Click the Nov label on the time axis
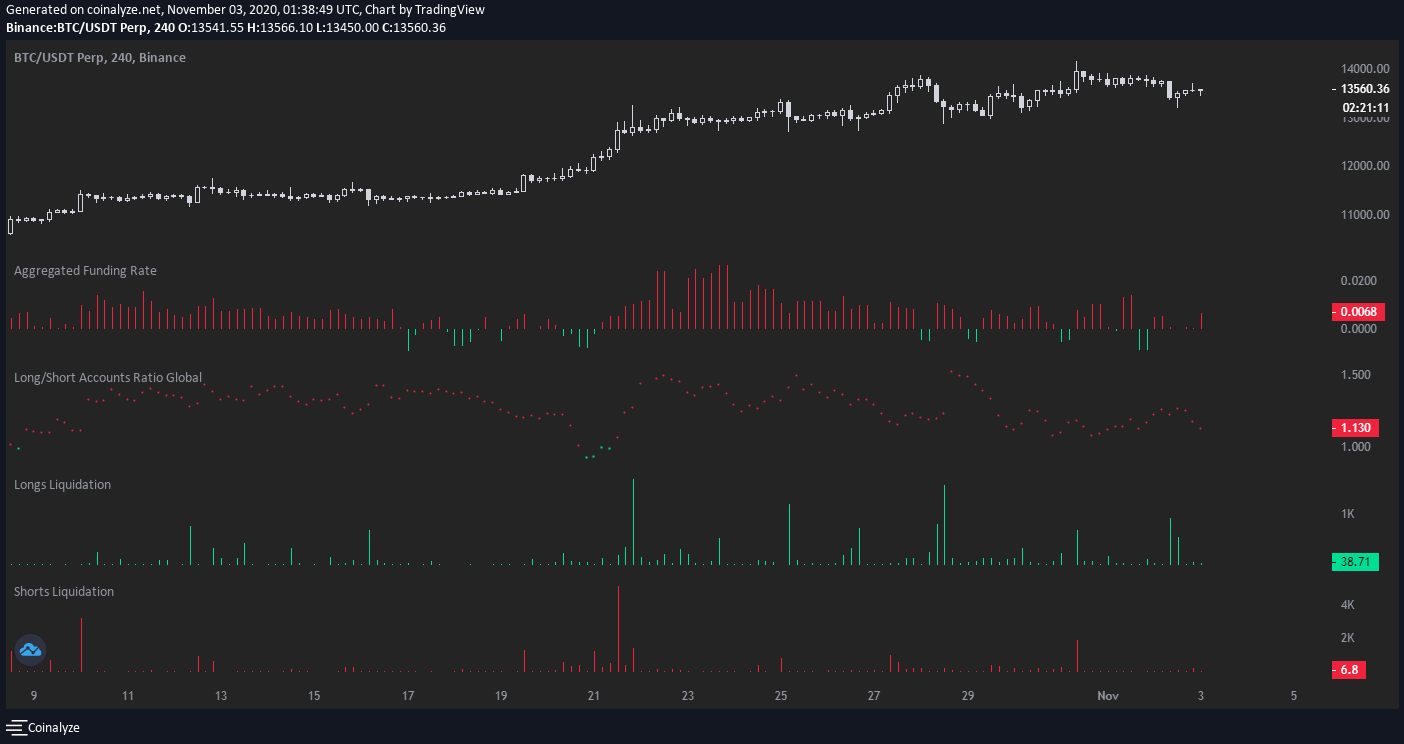The width and height of the screenshot is (1404, 744). [x=1107, y=696]
